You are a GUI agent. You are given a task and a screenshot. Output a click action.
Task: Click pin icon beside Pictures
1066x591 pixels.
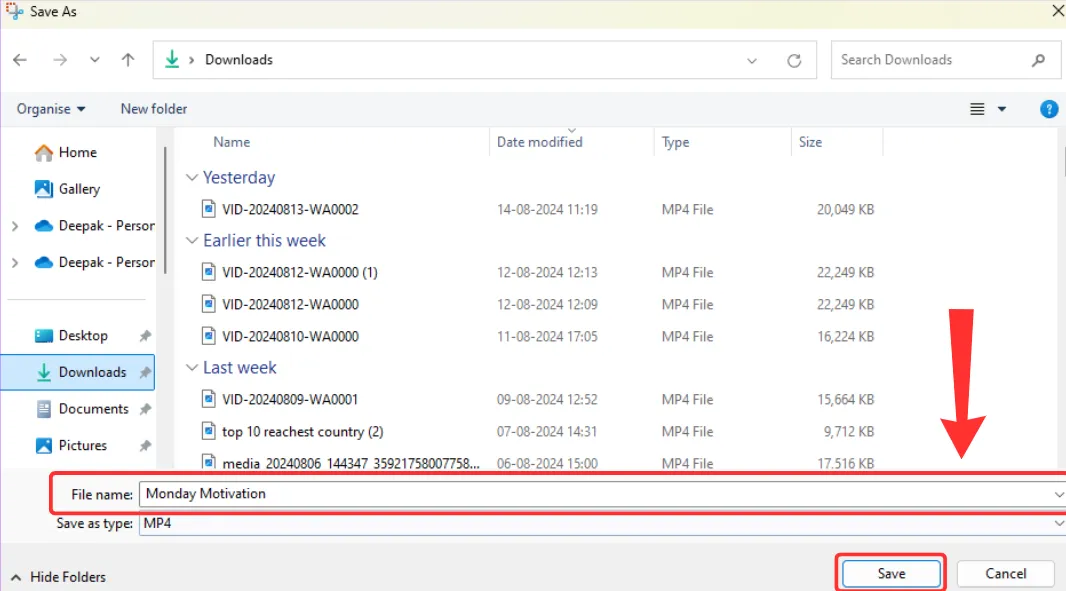(145, 446)
